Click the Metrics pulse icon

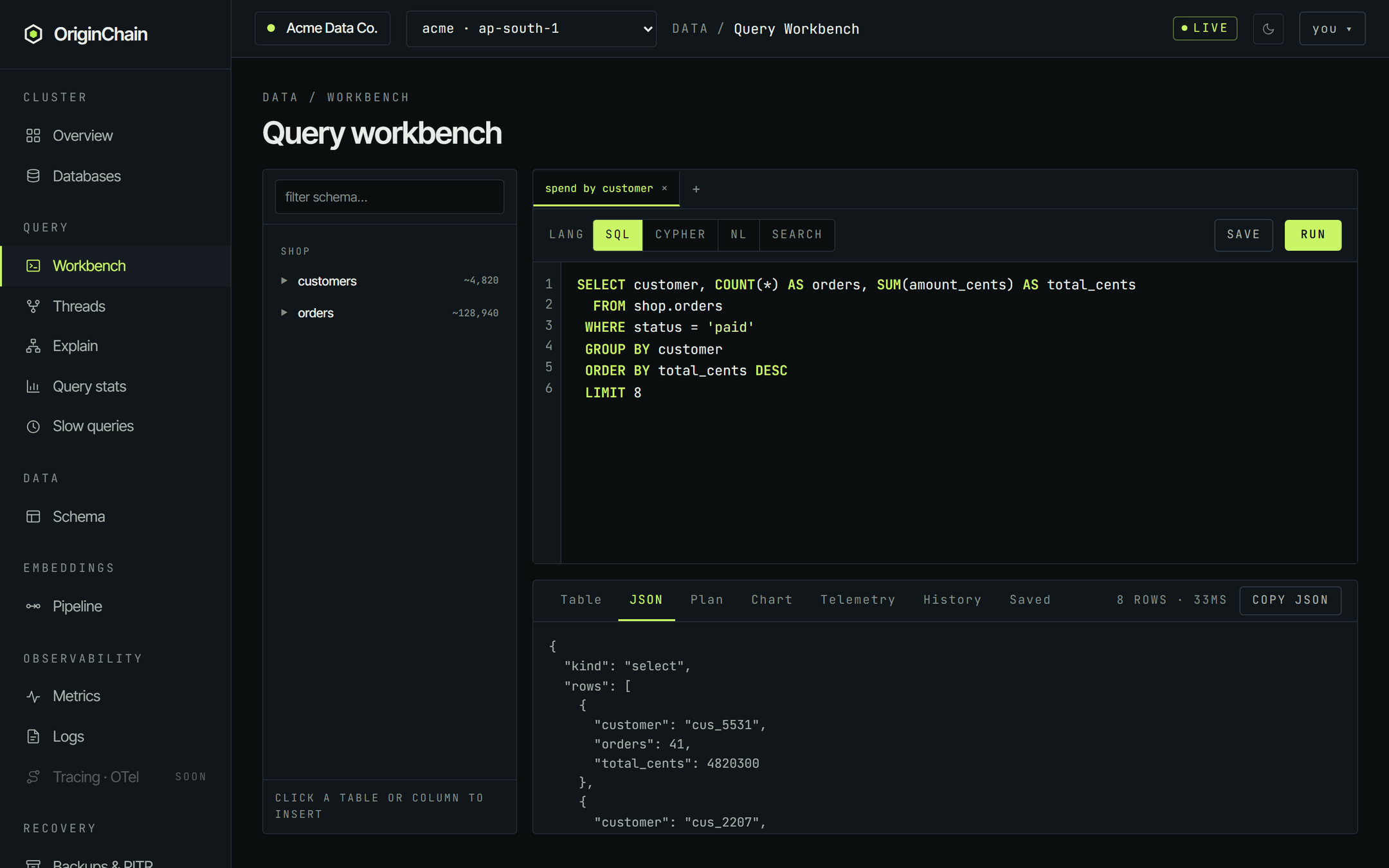click(x=33, y=696)
